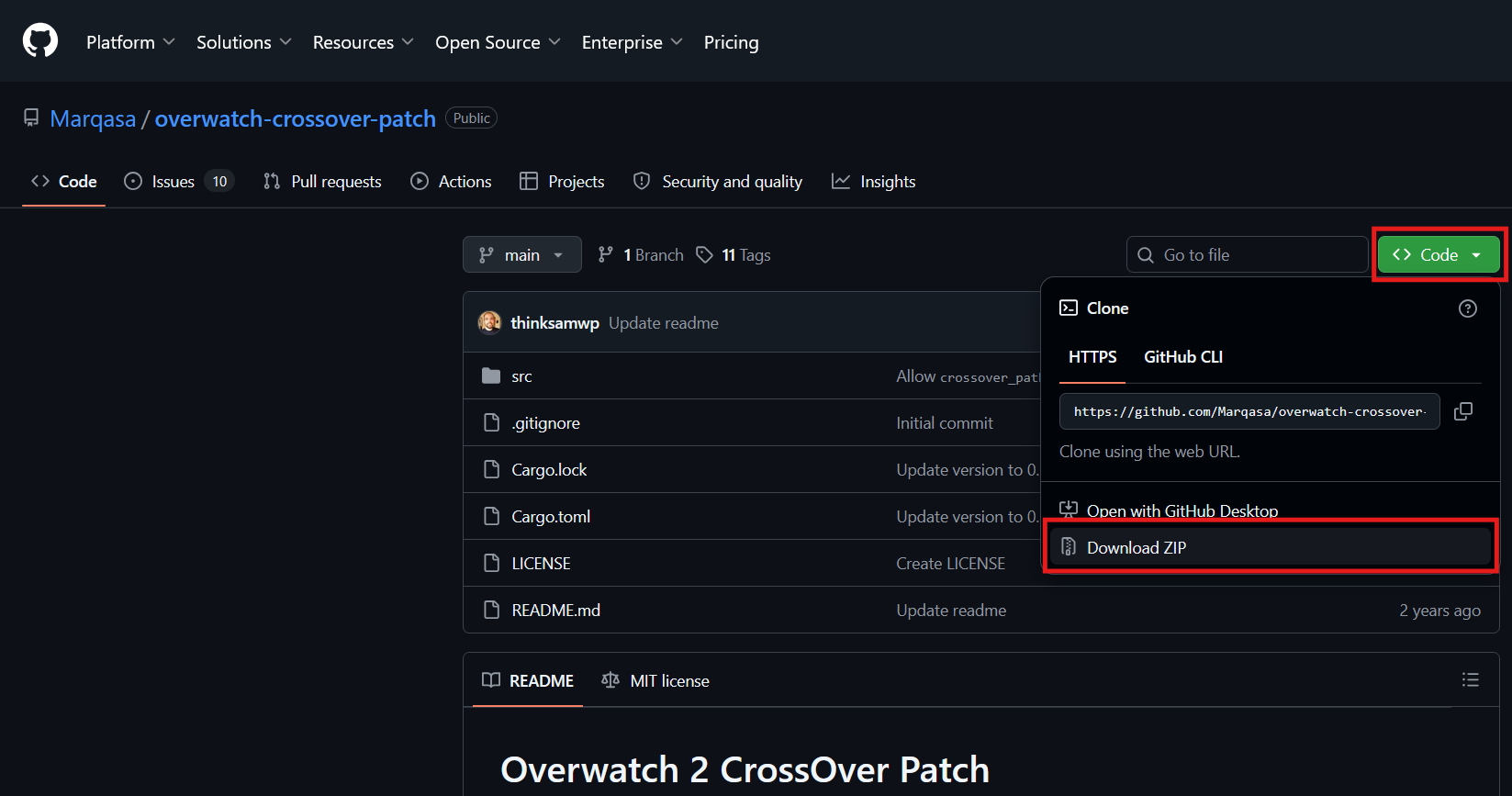1512x796 pixels.
Task: Expand the Resources menu
Action: pyautogui.click(x=363, y=42)
